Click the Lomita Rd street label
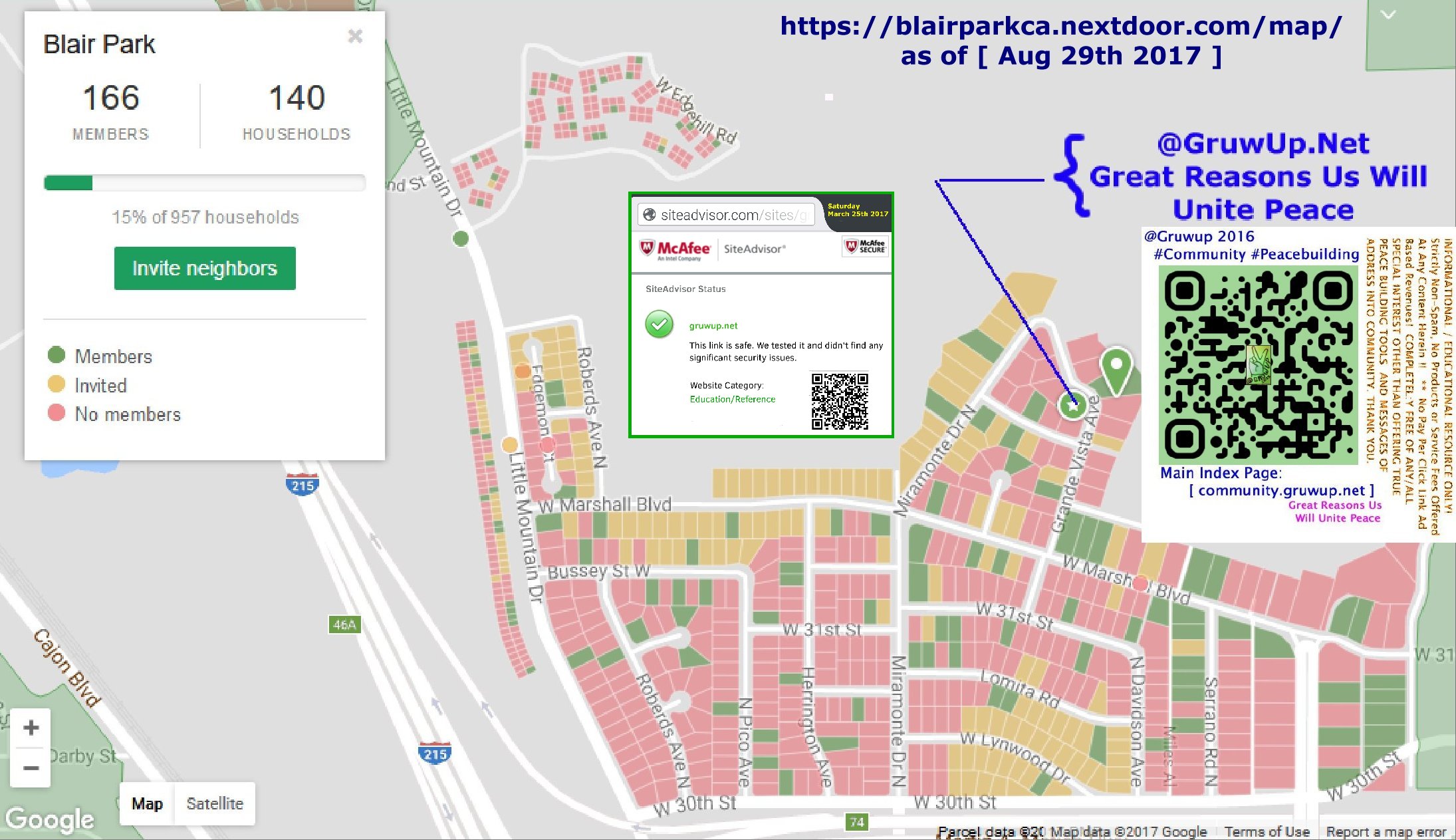 point(1020,688)
